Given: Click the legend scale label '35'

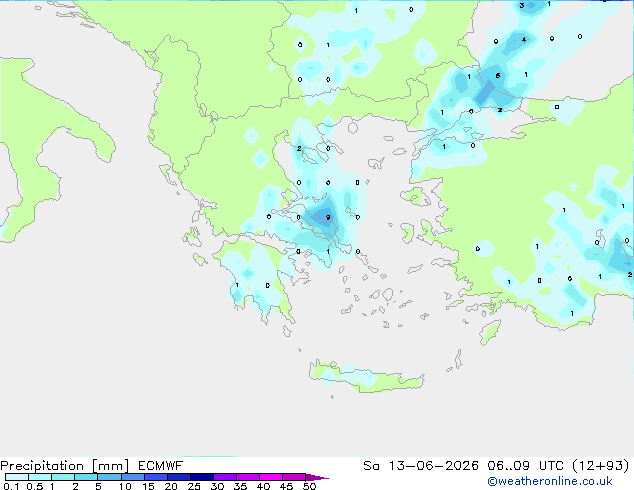Looking at the screenshot, I should (x=240, y=486).
